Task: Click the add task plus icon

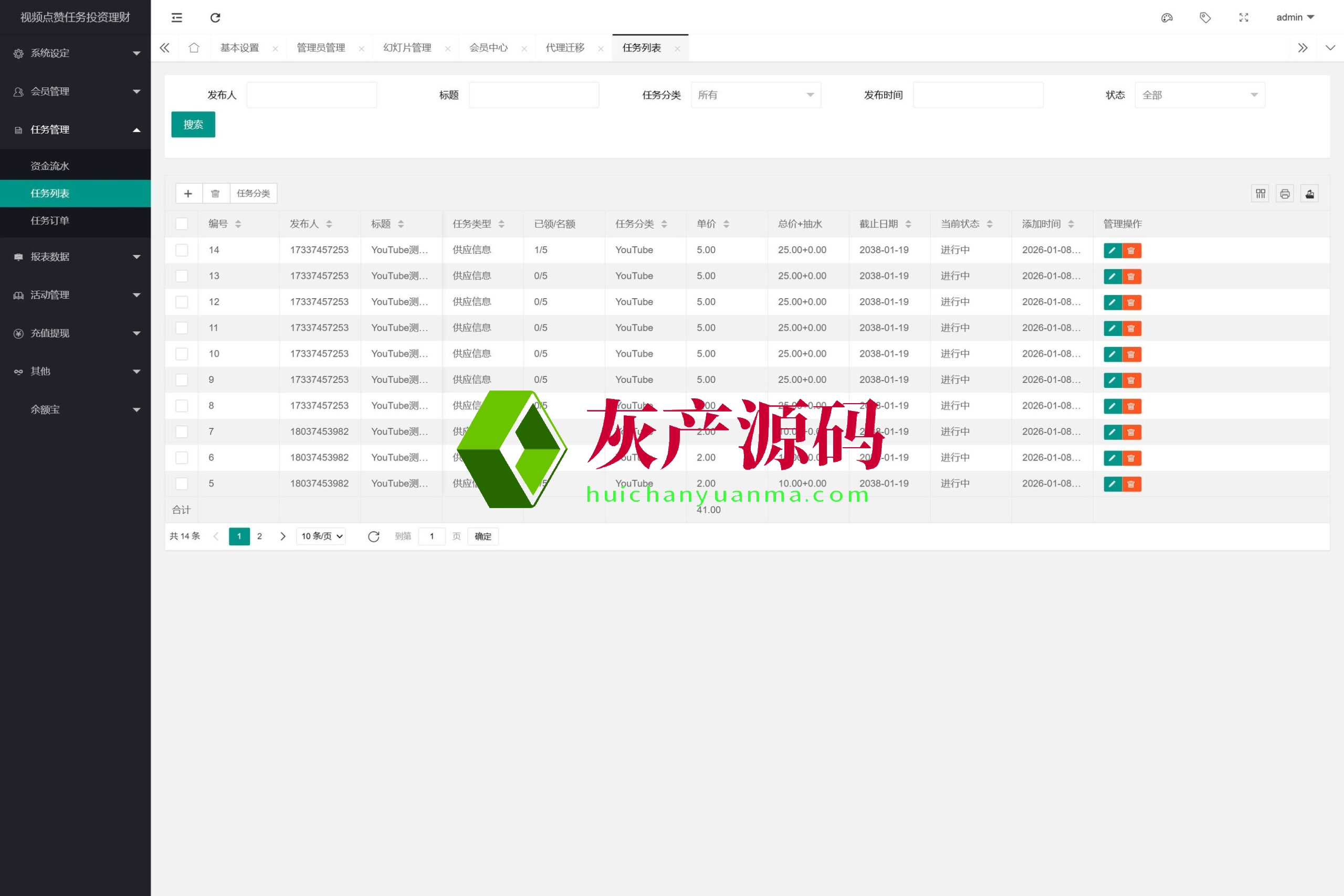Action: 188,194
